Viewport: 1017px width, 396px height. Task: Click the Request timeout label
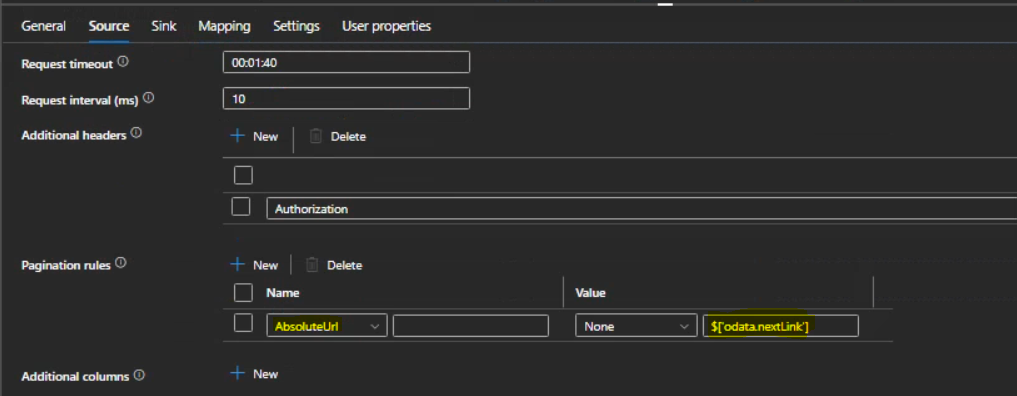point(67,64)
